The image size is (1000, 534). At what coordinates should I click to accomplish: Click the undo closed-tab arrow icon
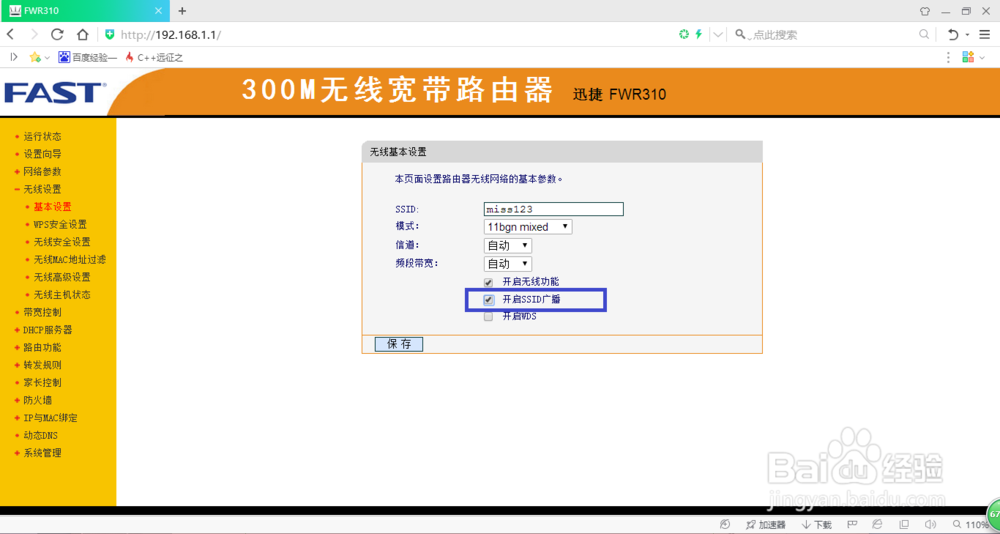pos(953,34)
